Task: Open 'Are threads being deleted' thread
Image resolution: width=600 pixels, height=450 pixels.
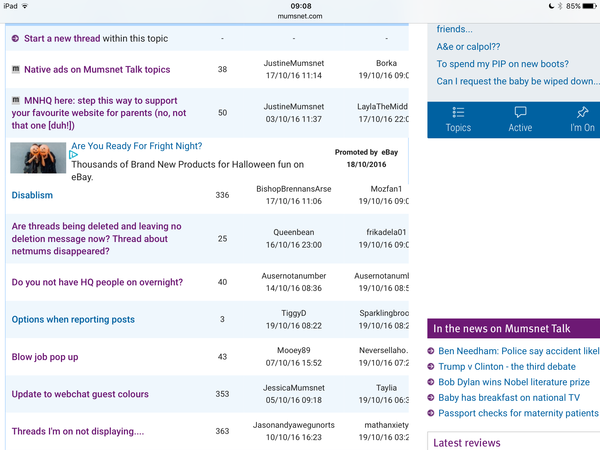Action: pos(96,238)
